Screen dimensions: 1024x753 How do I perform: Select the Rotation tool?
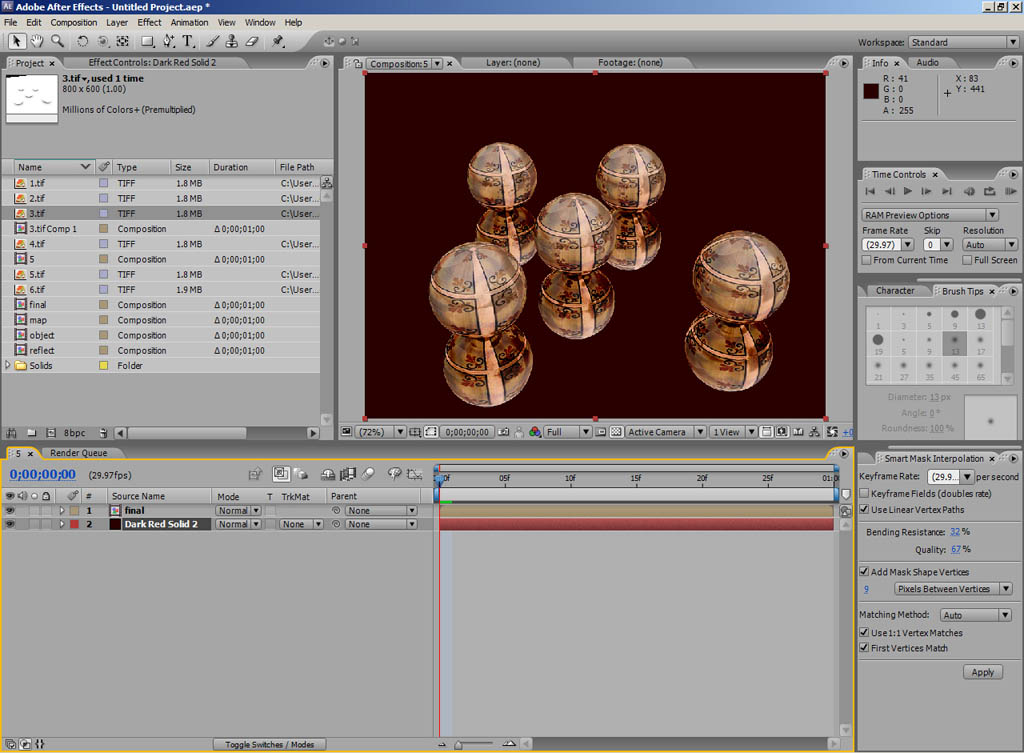82,41
